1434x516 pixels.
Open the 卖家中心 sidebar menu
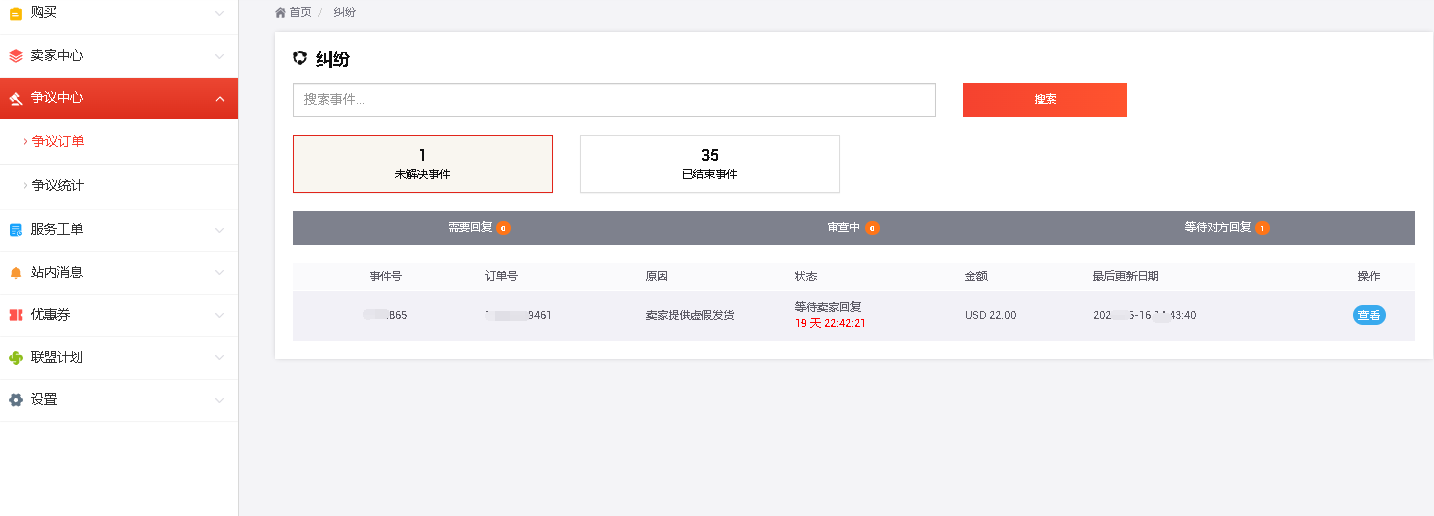pos(119,56)
